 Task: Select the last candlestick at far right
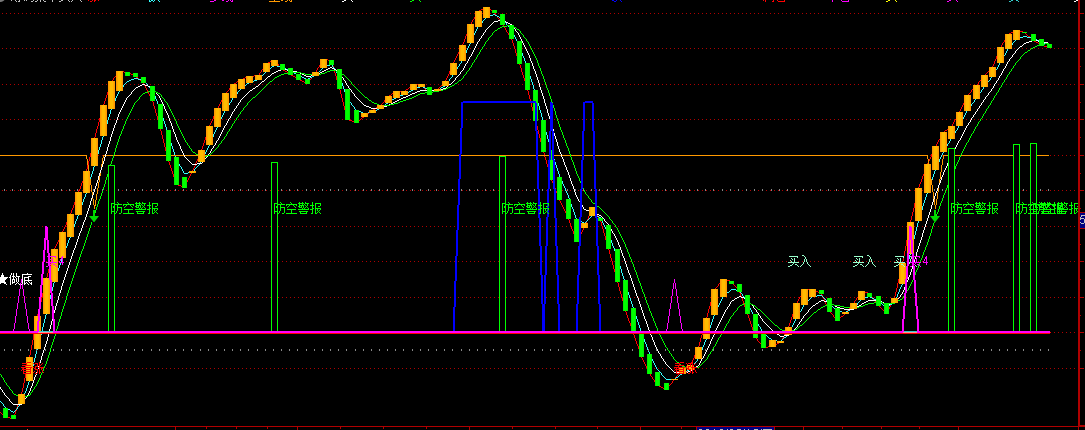tap(1047, 45)
